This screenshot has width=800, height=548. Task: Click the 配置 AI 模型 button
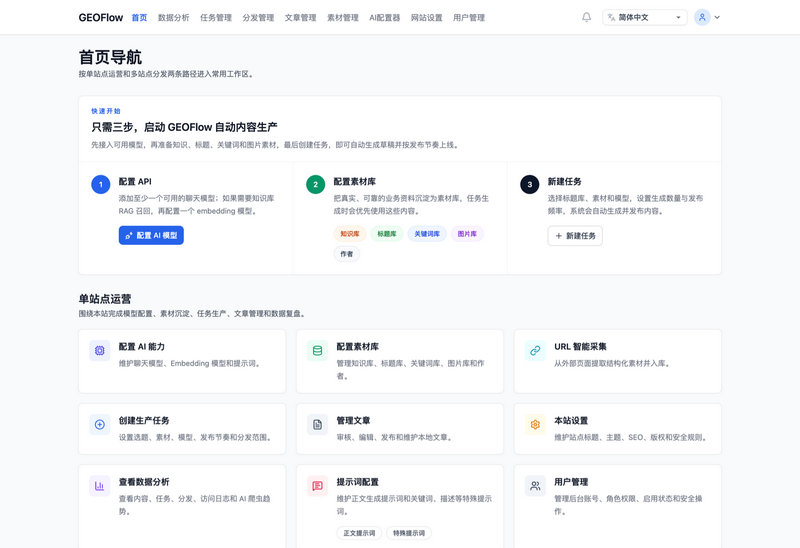151,235
